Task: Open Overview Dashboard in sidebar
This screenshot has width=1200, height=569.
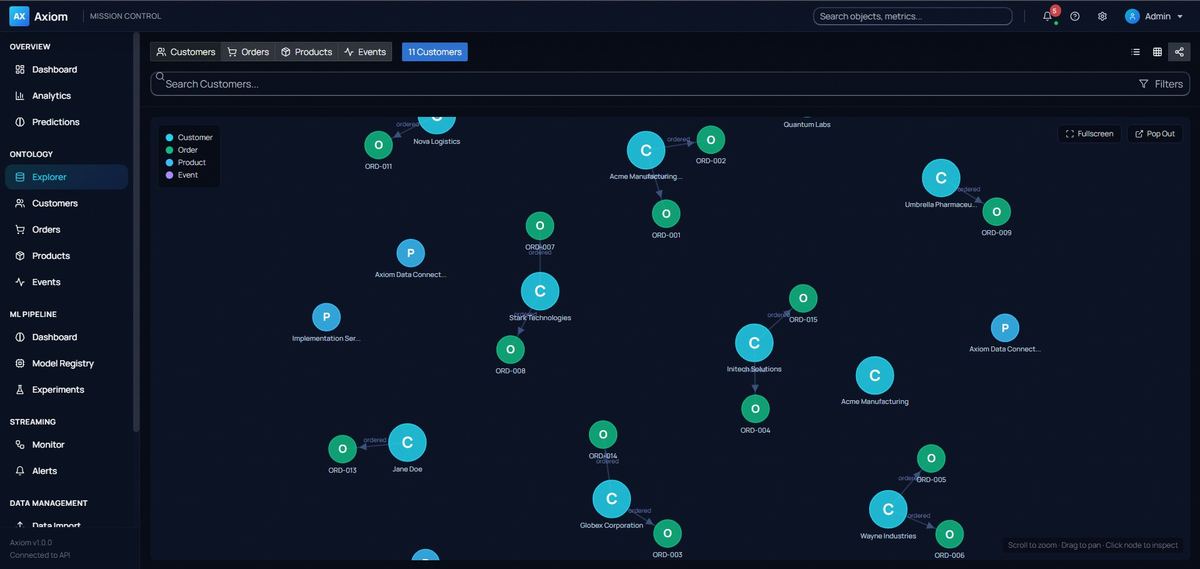Action: [x=66, y=70]
